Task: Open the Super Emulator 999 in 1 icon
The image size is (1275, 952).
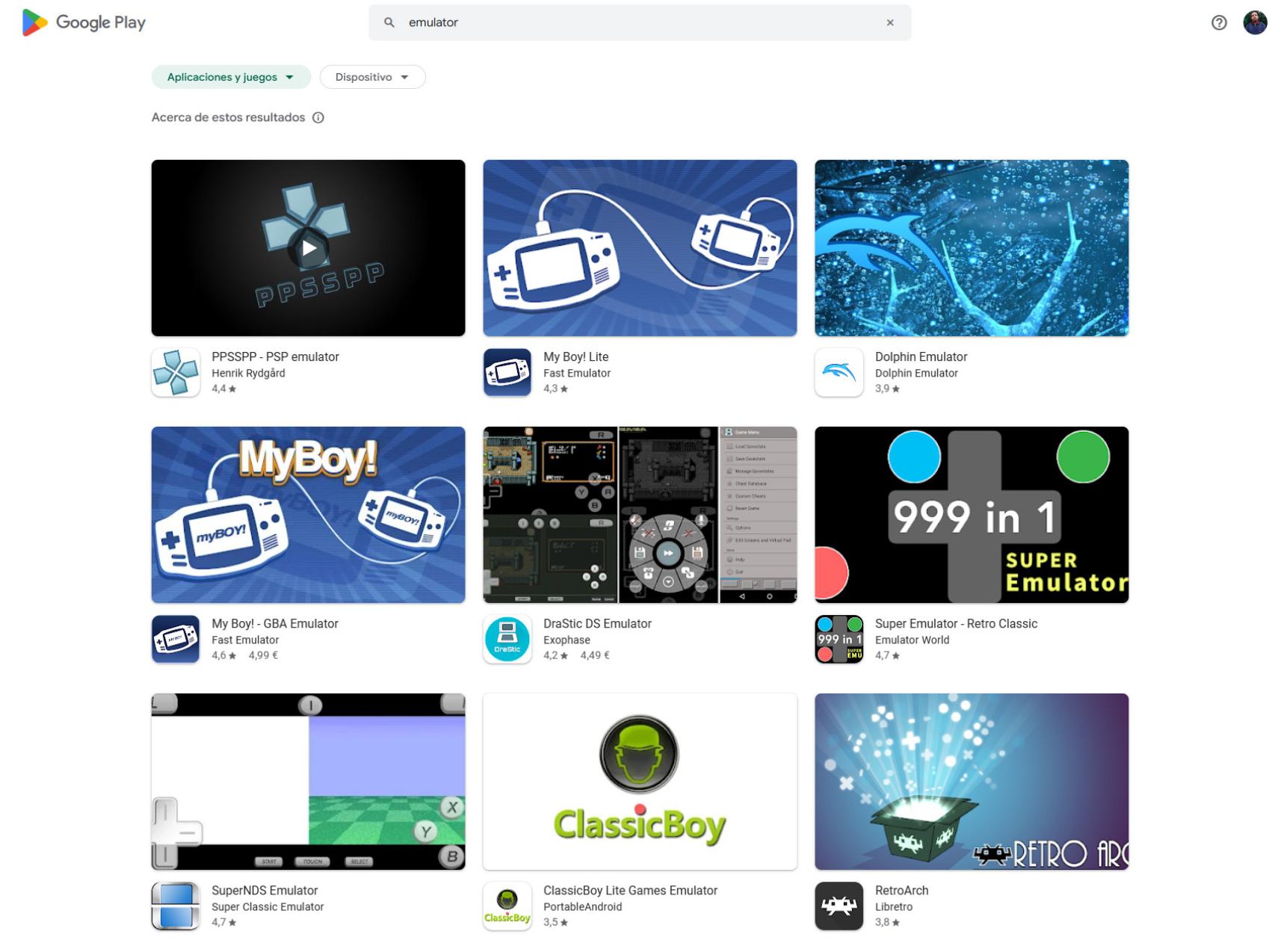Action: pos(839,639)
